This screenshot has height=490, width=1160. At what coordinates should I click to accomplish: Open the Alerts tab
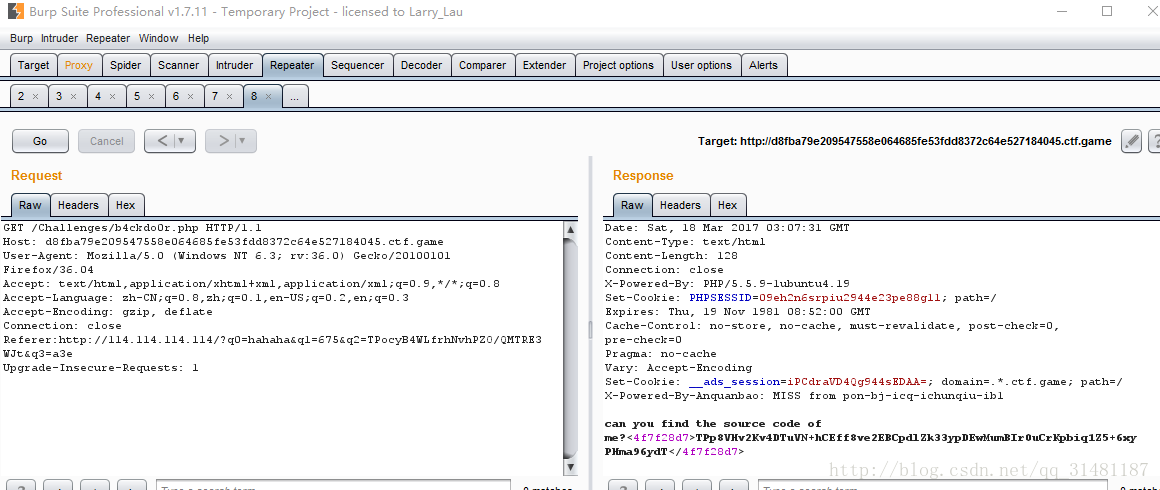763,65
